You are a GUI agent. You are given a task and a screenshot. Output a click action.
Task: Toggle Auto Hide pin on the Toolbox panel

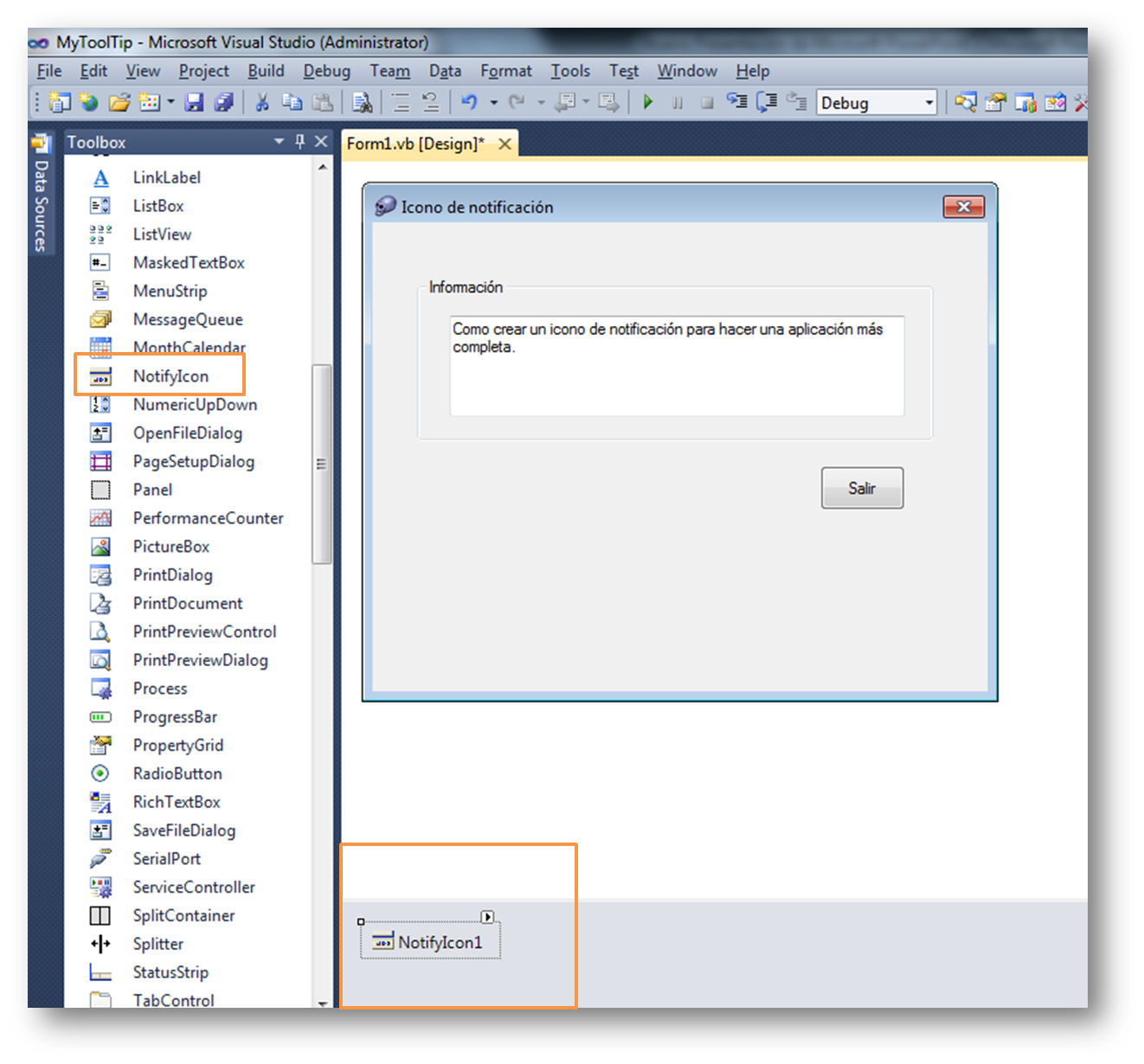299,141
